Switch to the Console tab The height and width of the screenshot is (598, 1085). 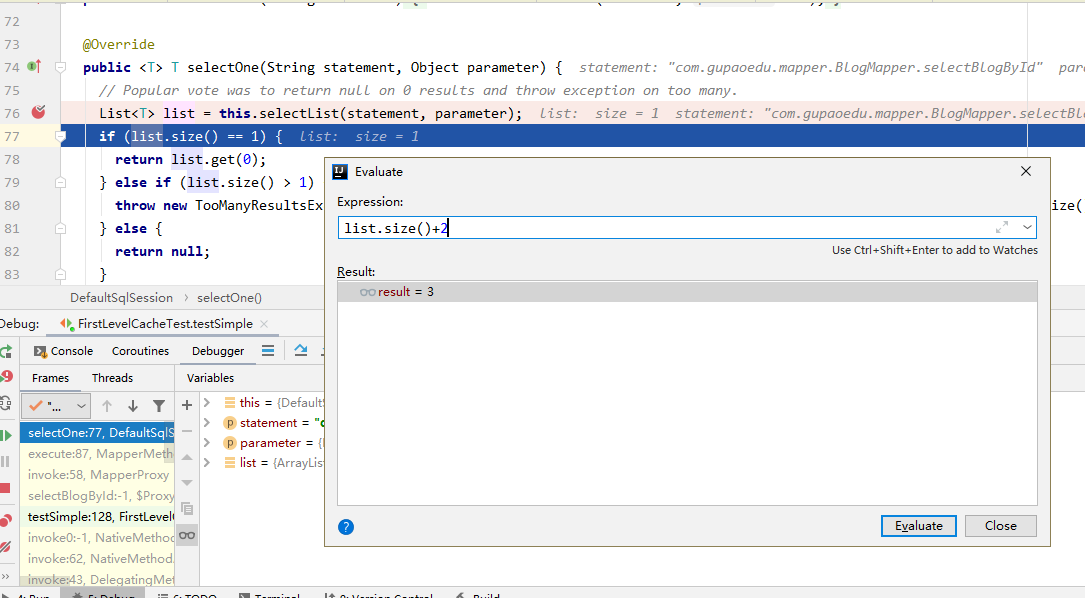pyautogui.click(x=63, y=351)
